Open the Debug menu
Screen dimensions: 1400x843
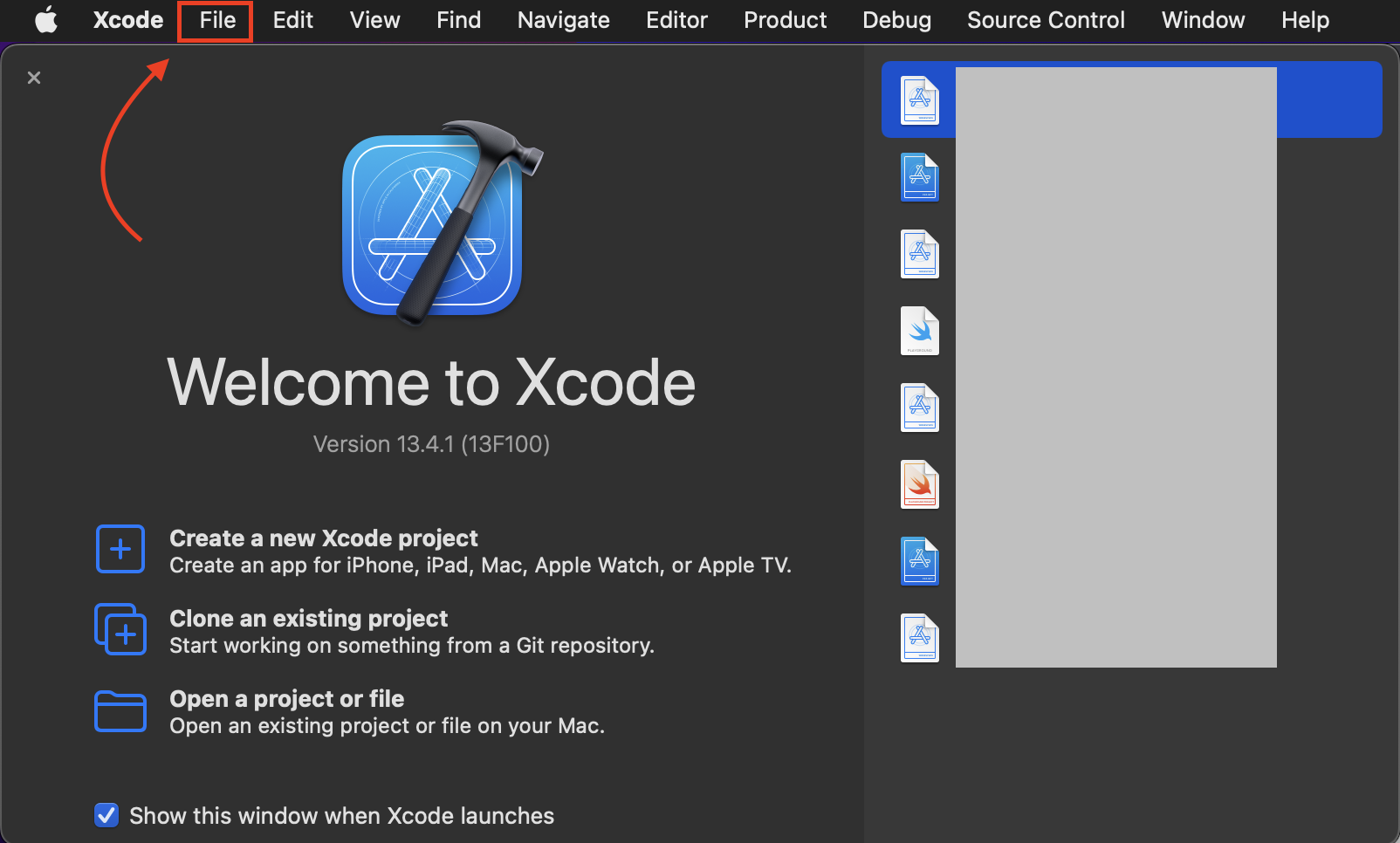[896, 20]
